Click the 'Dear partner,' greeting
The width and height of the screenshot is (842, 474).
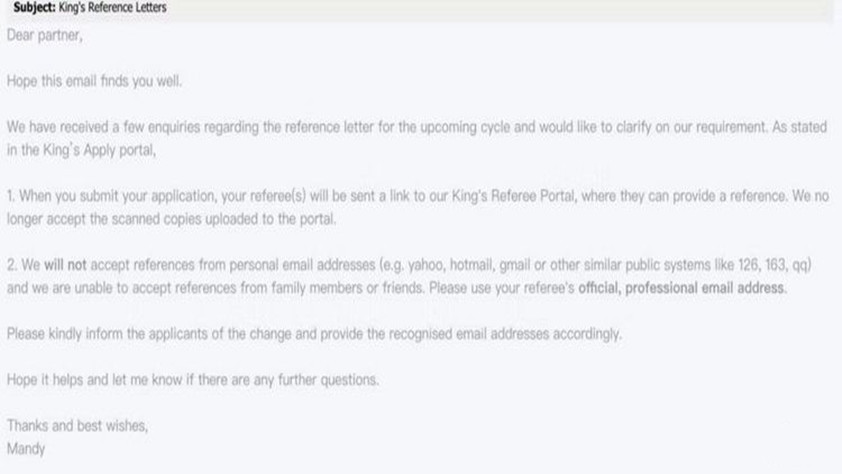[45, 35]
